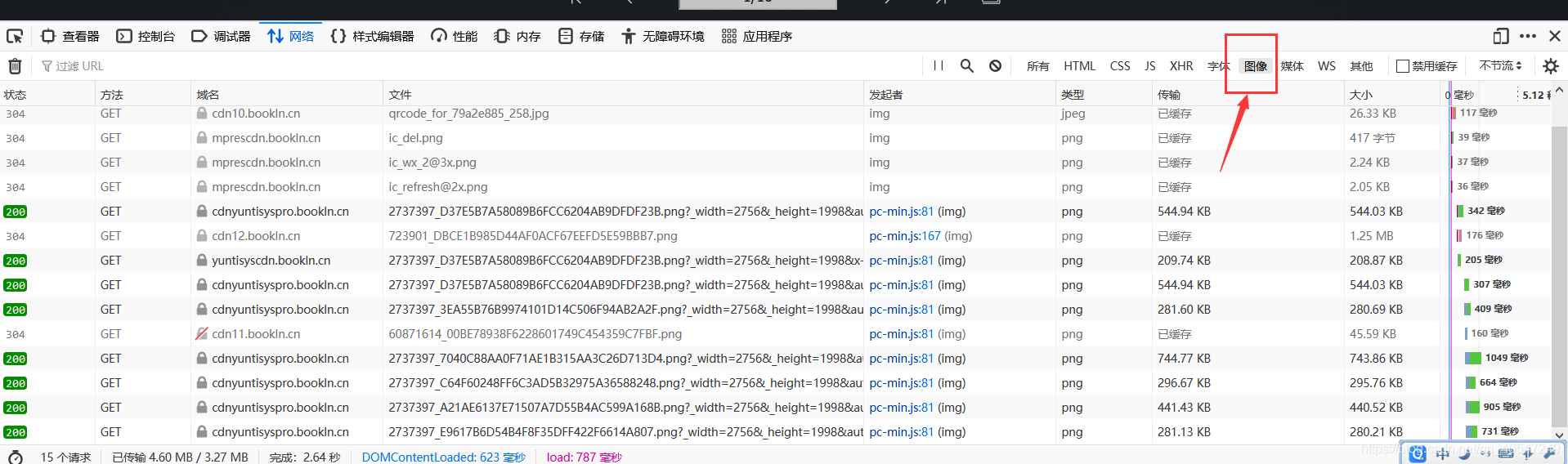The height and width of the screenshot is (464, 1568).
Task: Filter requests by JS
Action: pyautogui.click(x=1150, y=66)
